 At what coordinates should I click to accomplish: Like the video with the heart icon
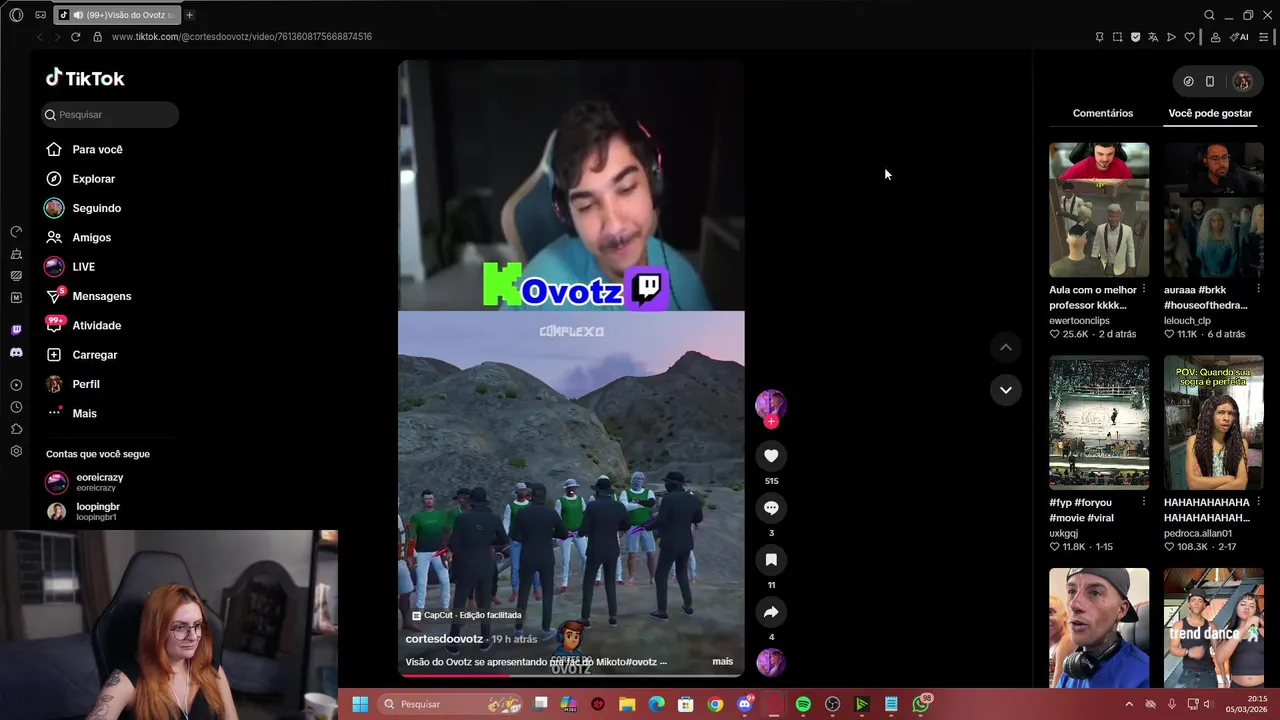pyautogui.click(x=771, y=456)
